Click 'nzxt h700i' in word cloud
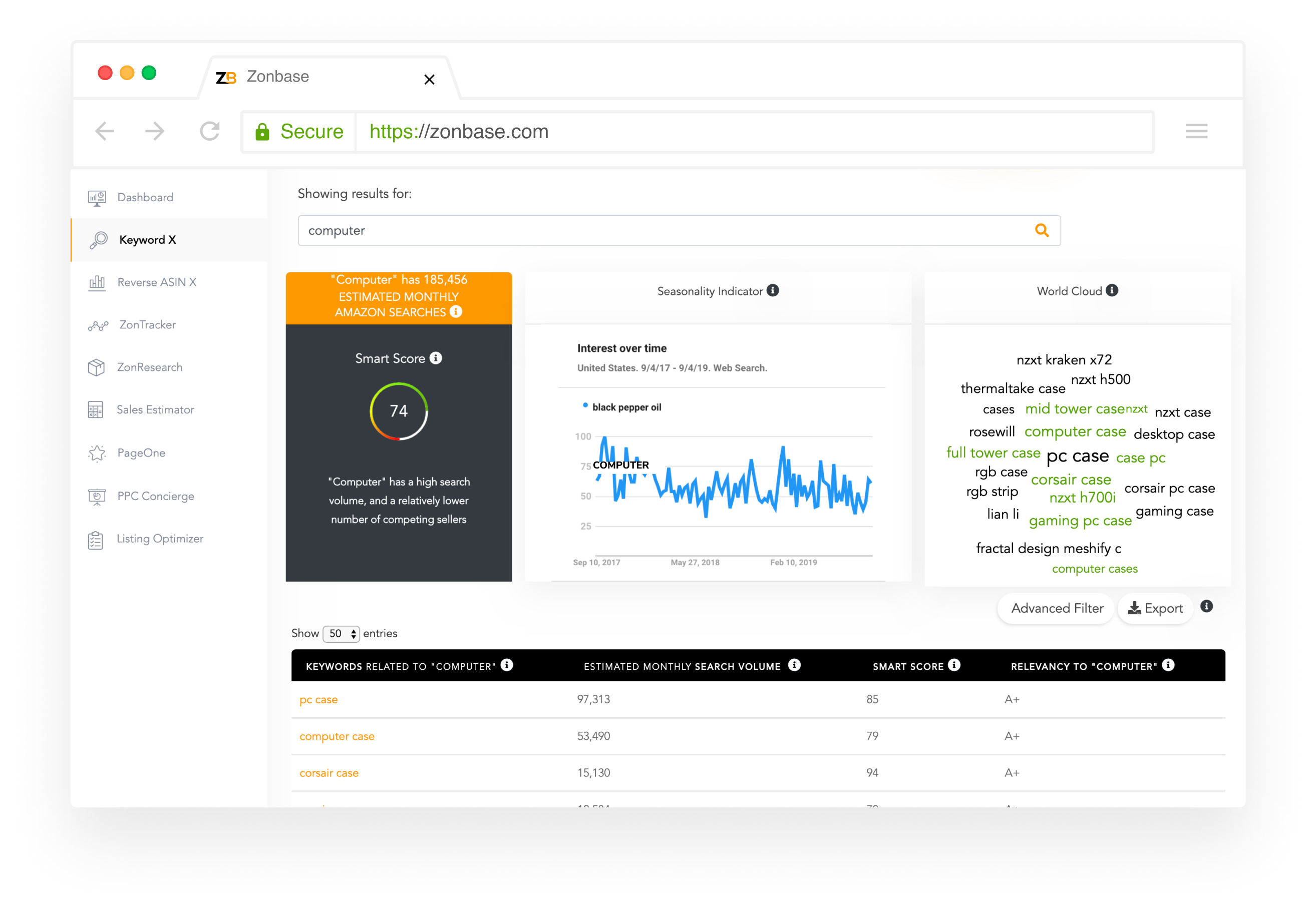The width and height of the screenshot is (1316, 909). [x=1083, y=498]
